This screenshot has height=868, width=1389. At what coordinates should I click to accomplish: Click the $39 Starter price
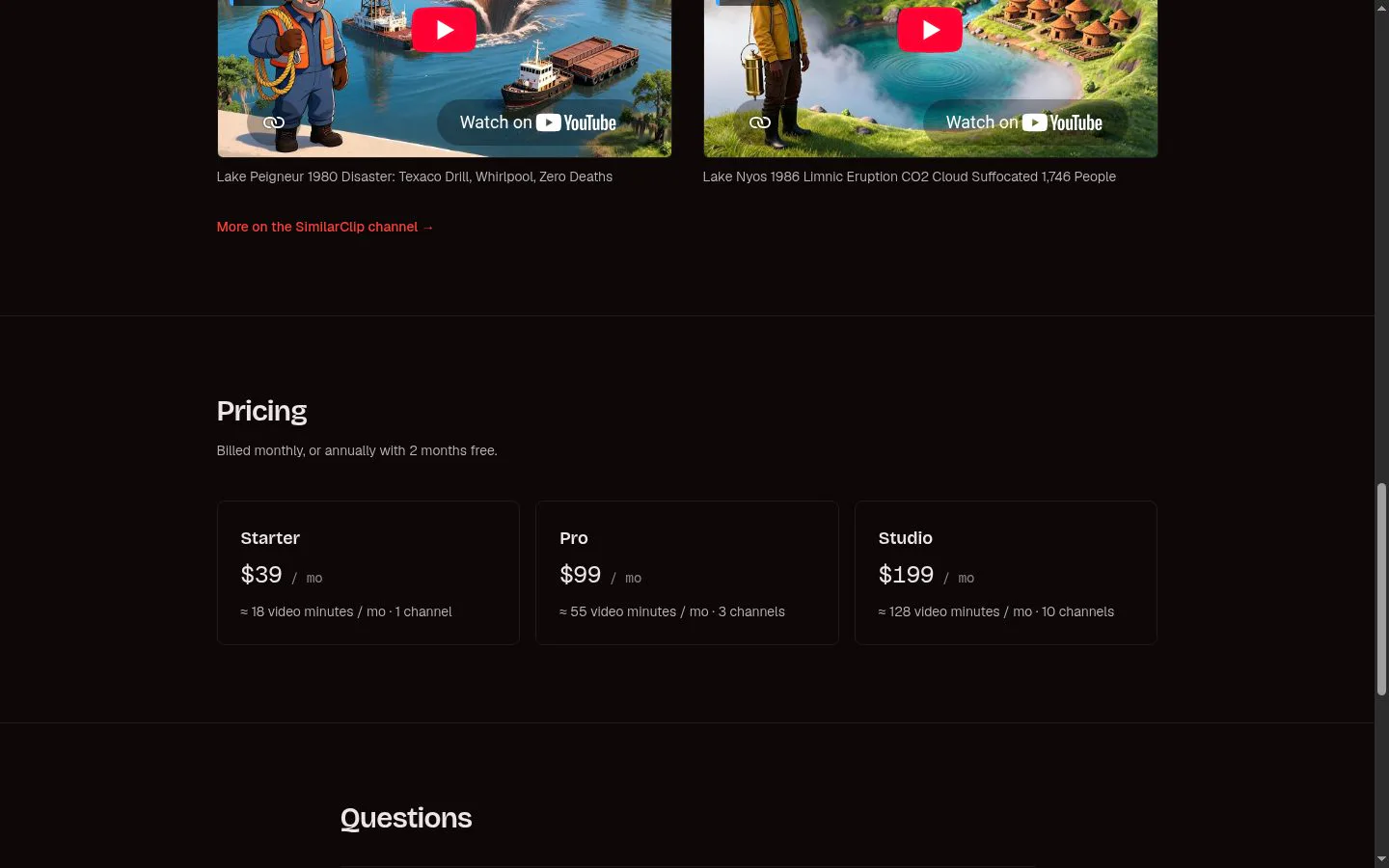(261, 575)
